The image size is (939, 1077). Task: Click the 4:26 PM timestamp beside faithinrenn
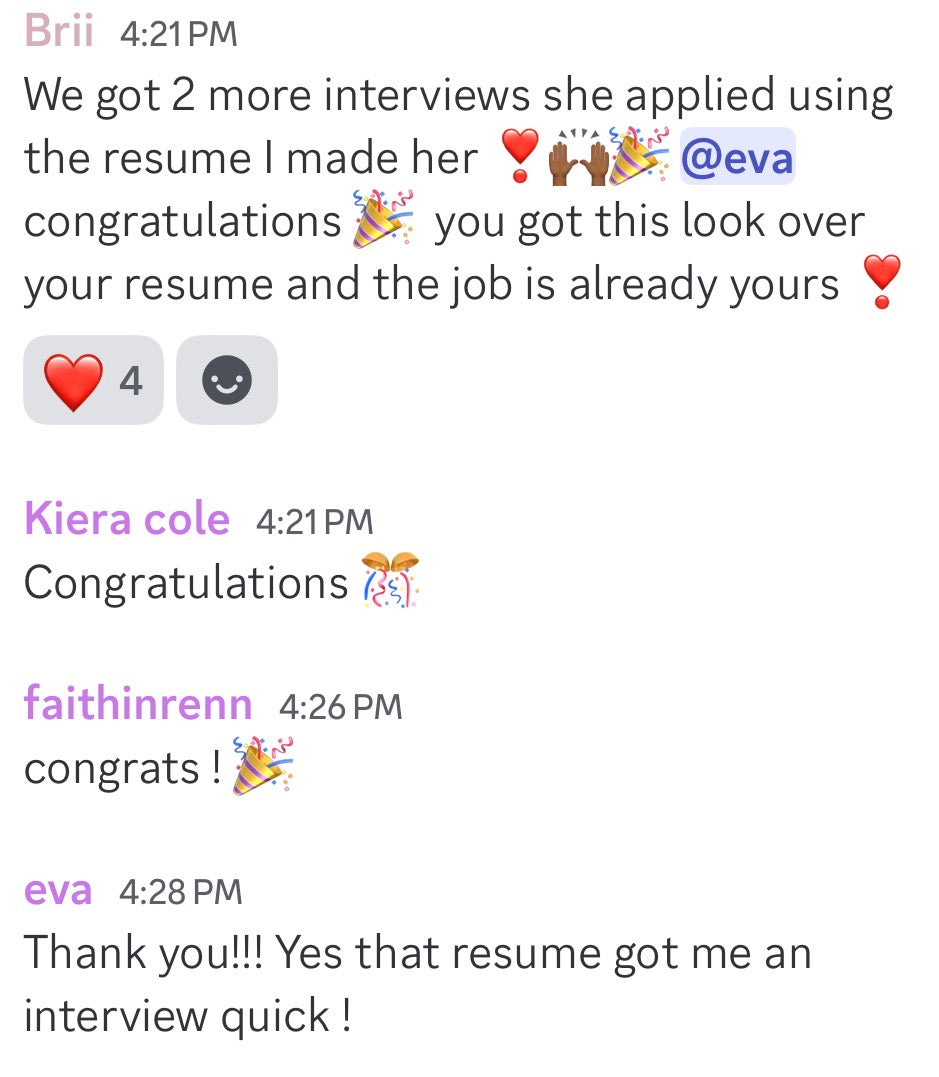click(341, 707)
